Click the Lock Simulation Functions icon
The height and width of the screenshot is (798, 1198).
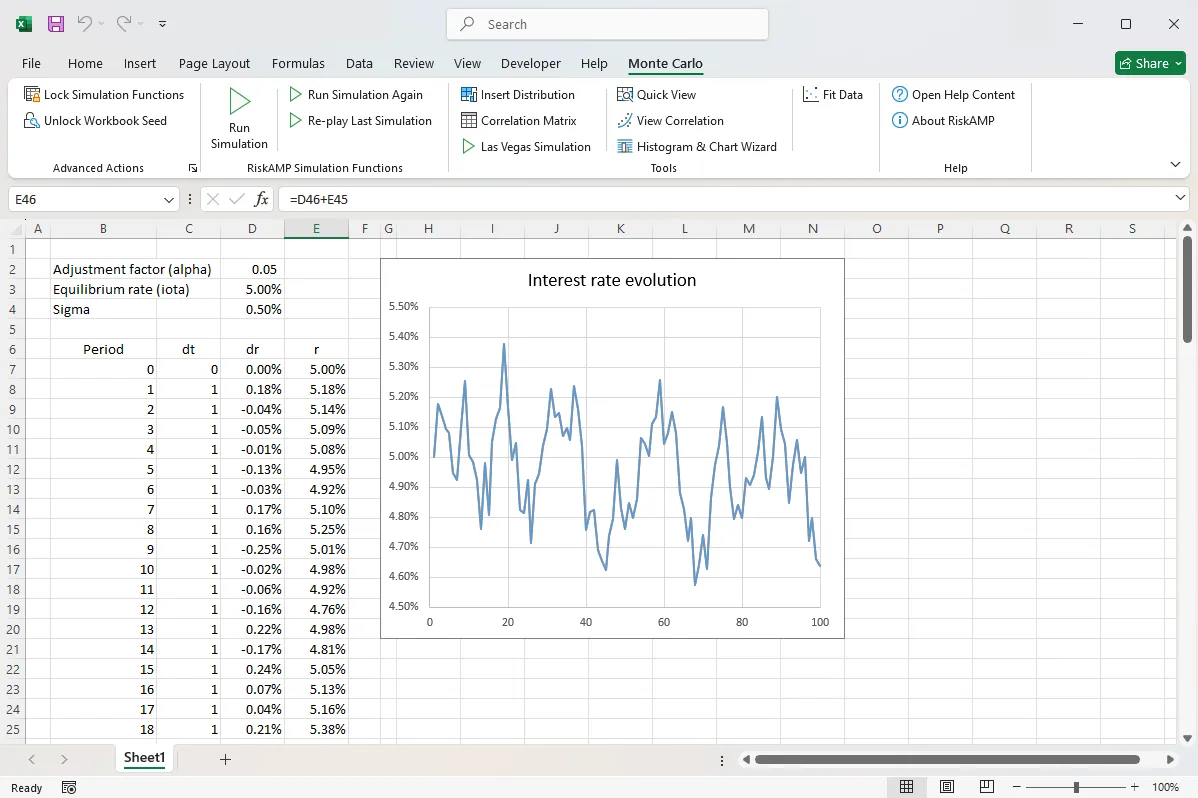(29, 94)
